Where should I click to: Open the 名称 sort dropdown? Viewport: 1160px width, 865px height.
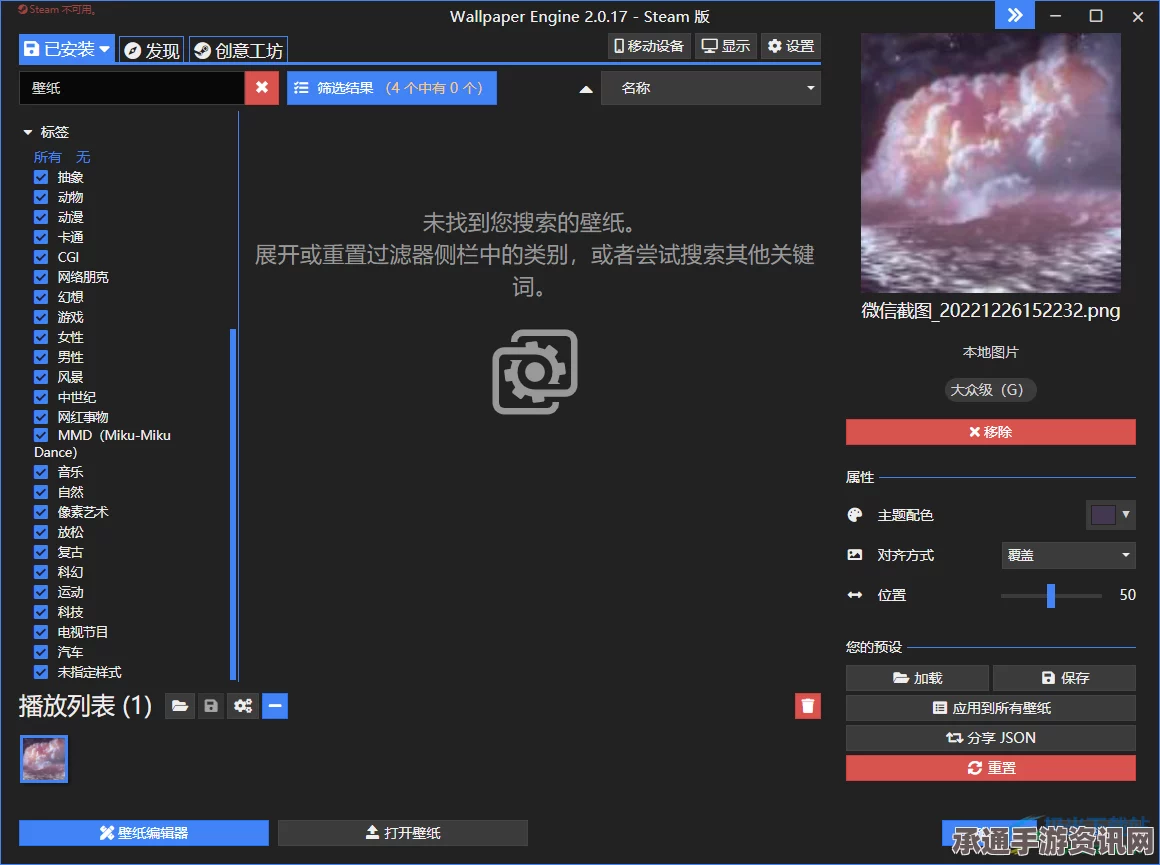point(711,88)
